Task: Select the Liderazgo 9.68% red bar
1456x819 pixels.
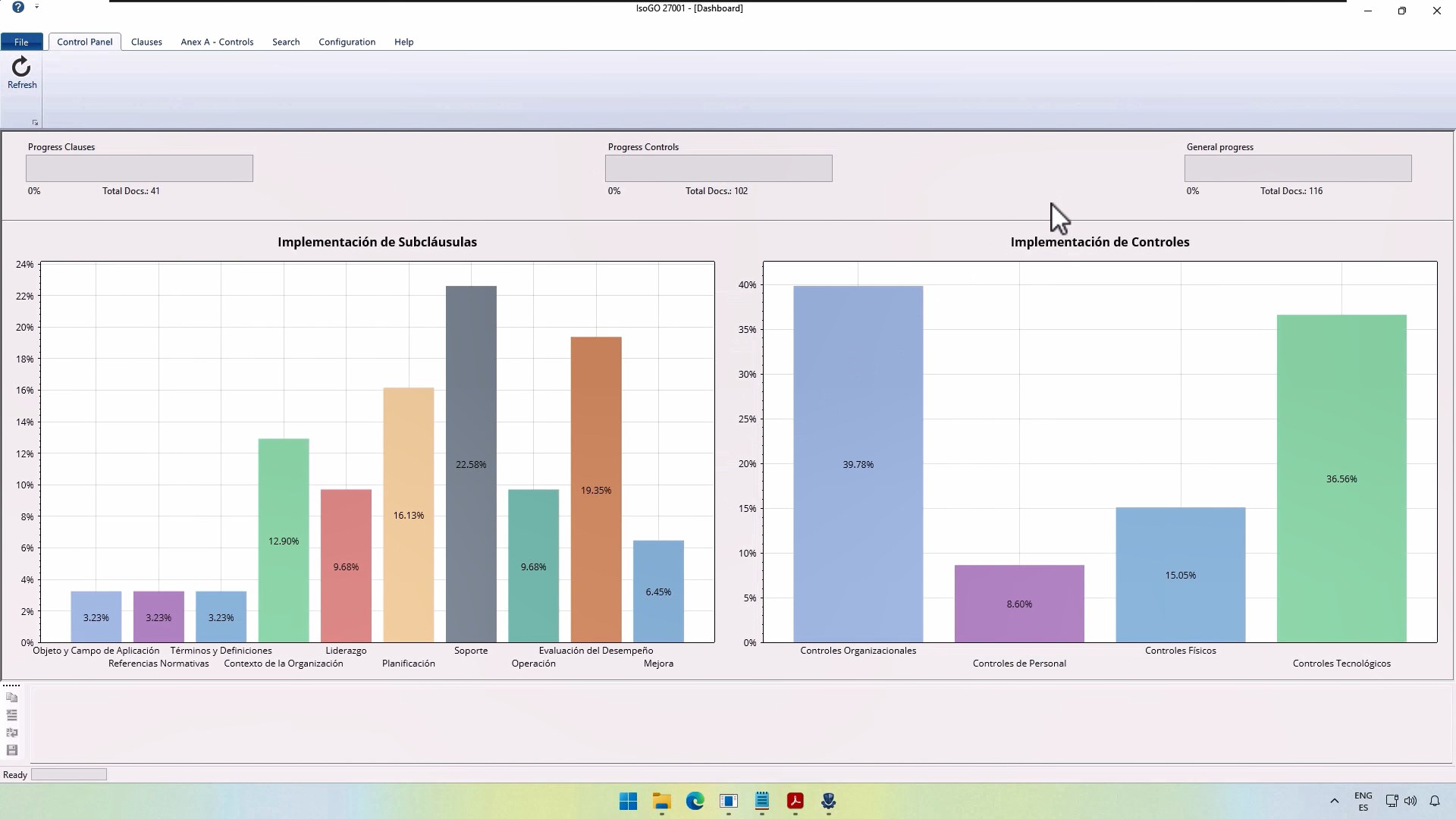Action: click(x=346, y=566)
